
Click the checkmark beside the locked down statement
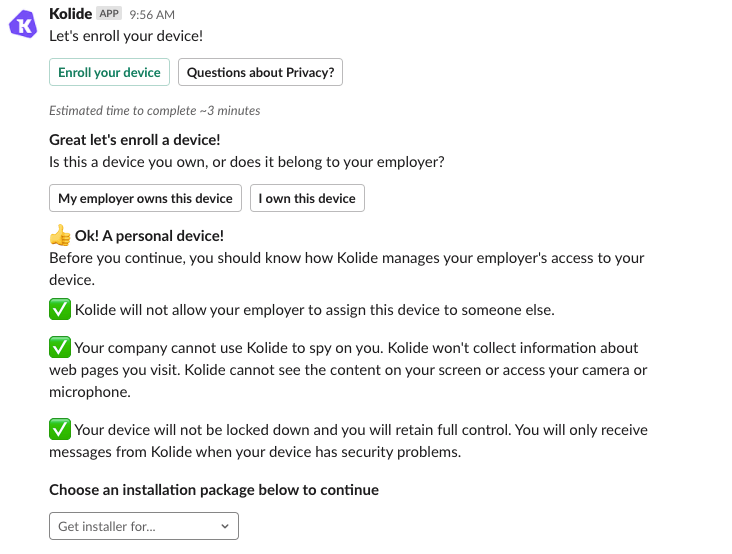click(60, 430)
